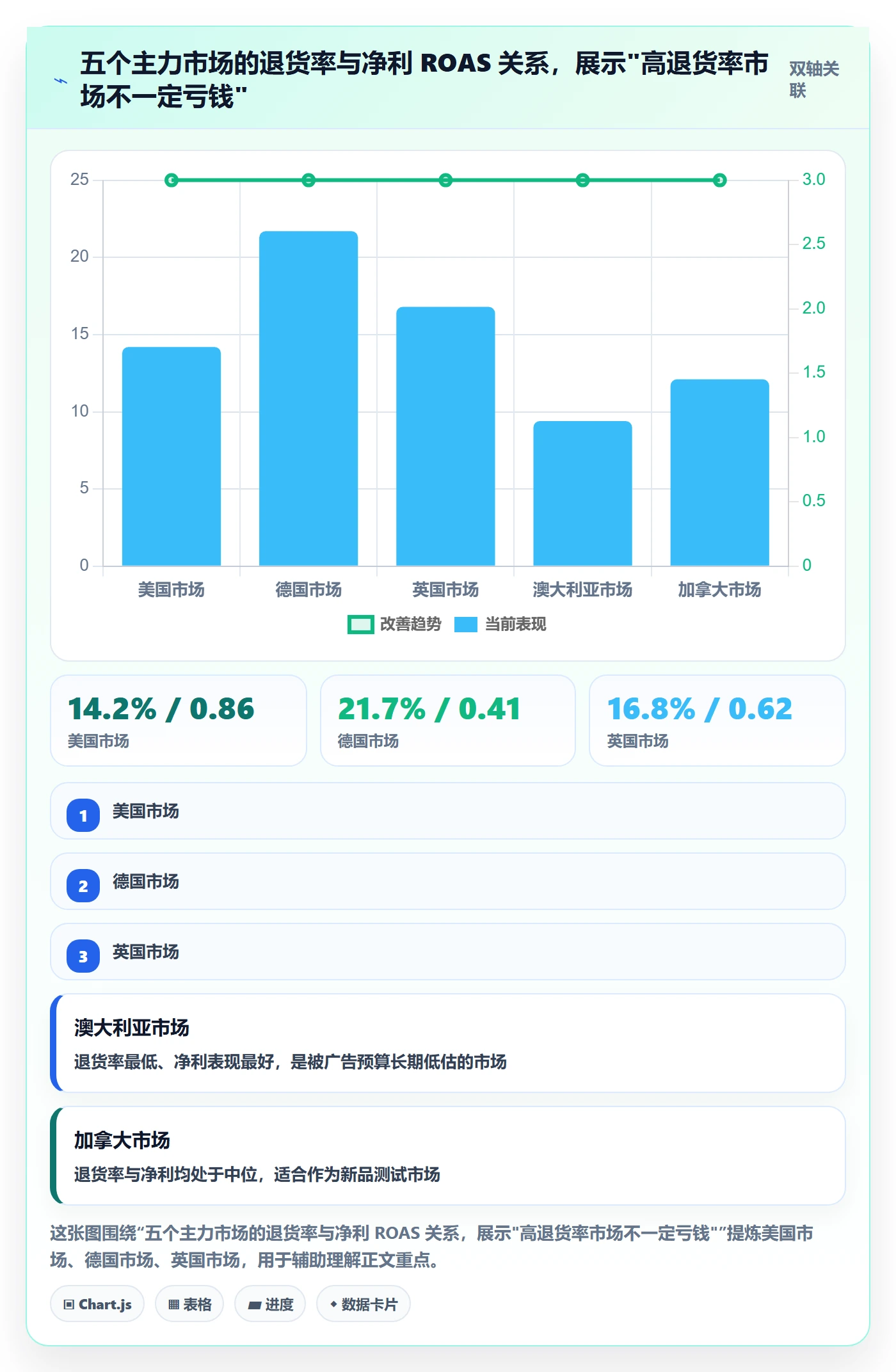
Task: Click the trend line point above 英国市场
Action: coord(445,180)
